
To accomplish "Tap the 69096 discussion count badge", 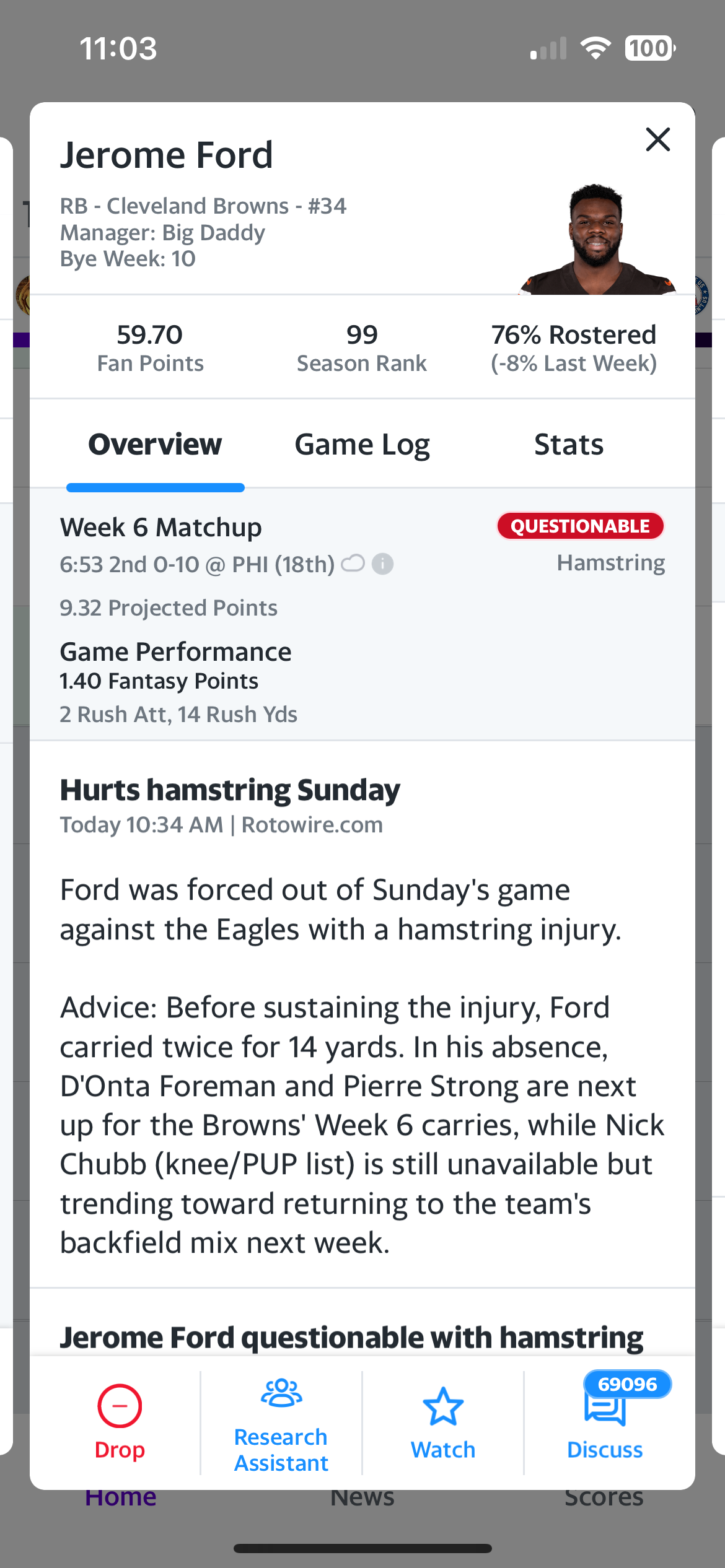I will (627, 1384).
